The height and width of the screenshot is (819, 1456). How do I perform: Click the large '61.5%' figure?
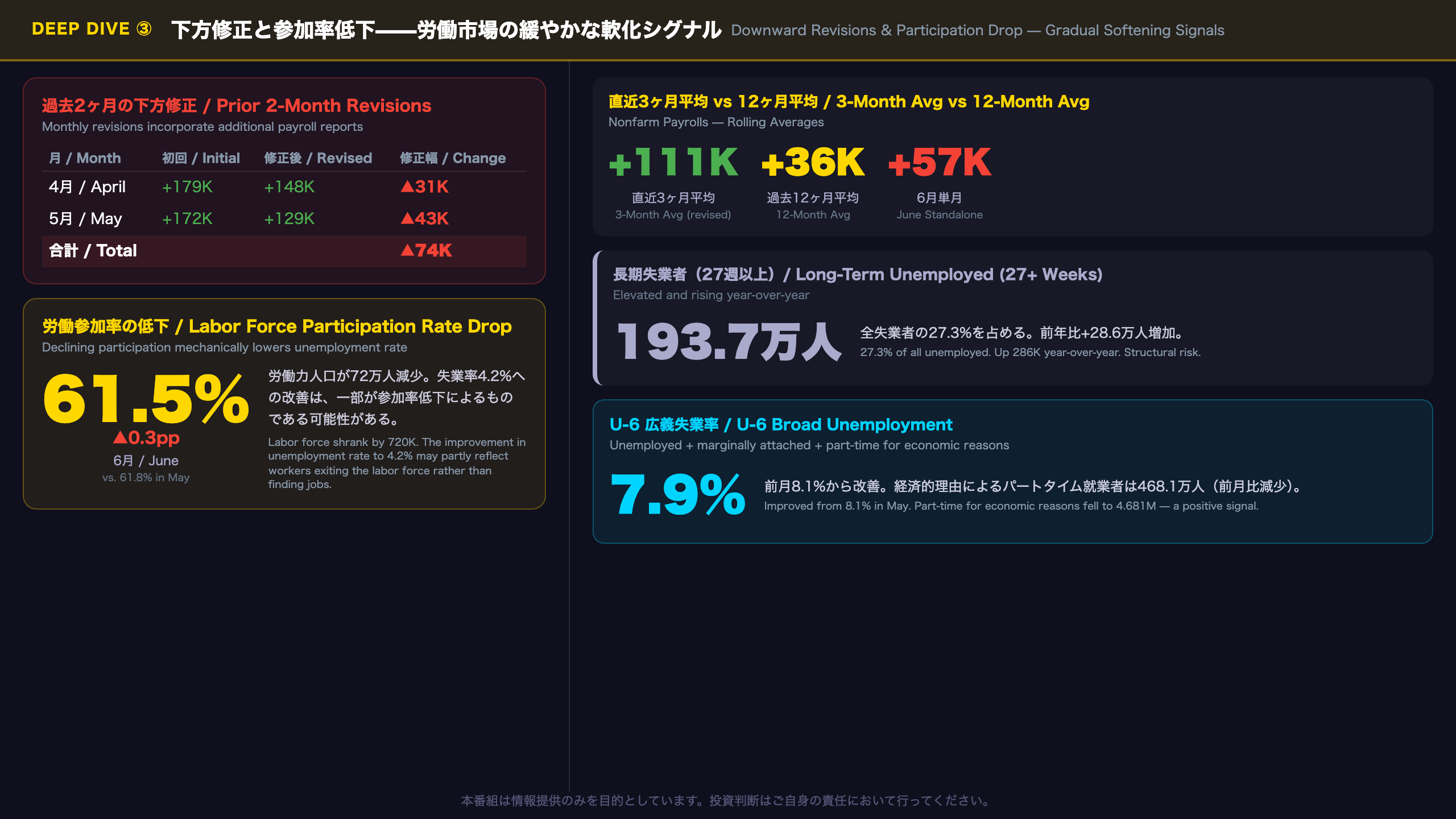pyautogui.click(x=146, y=398)
